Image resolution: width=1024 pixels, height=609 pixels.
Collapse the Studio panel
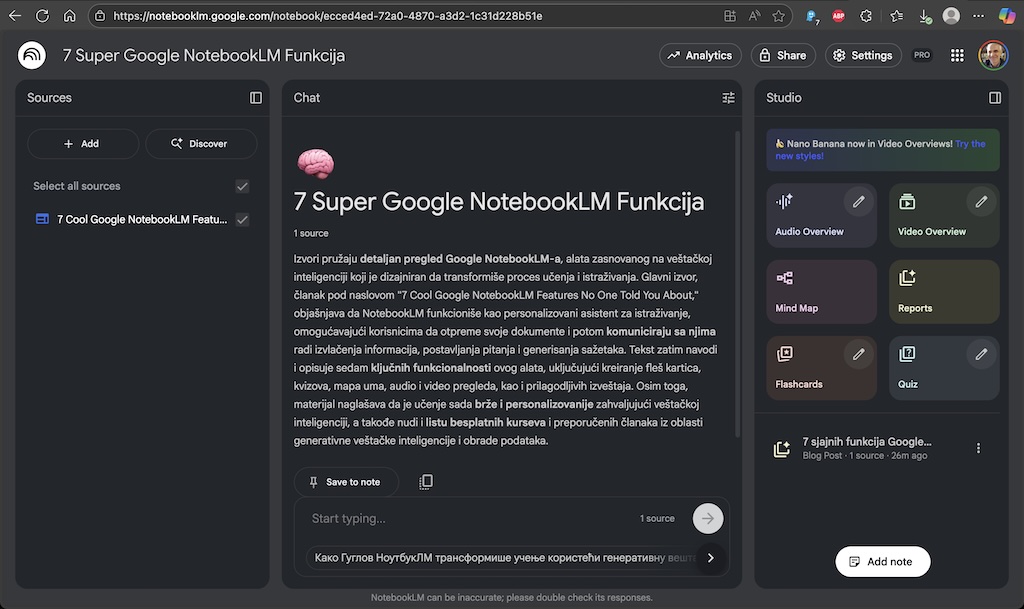(995, 97)
